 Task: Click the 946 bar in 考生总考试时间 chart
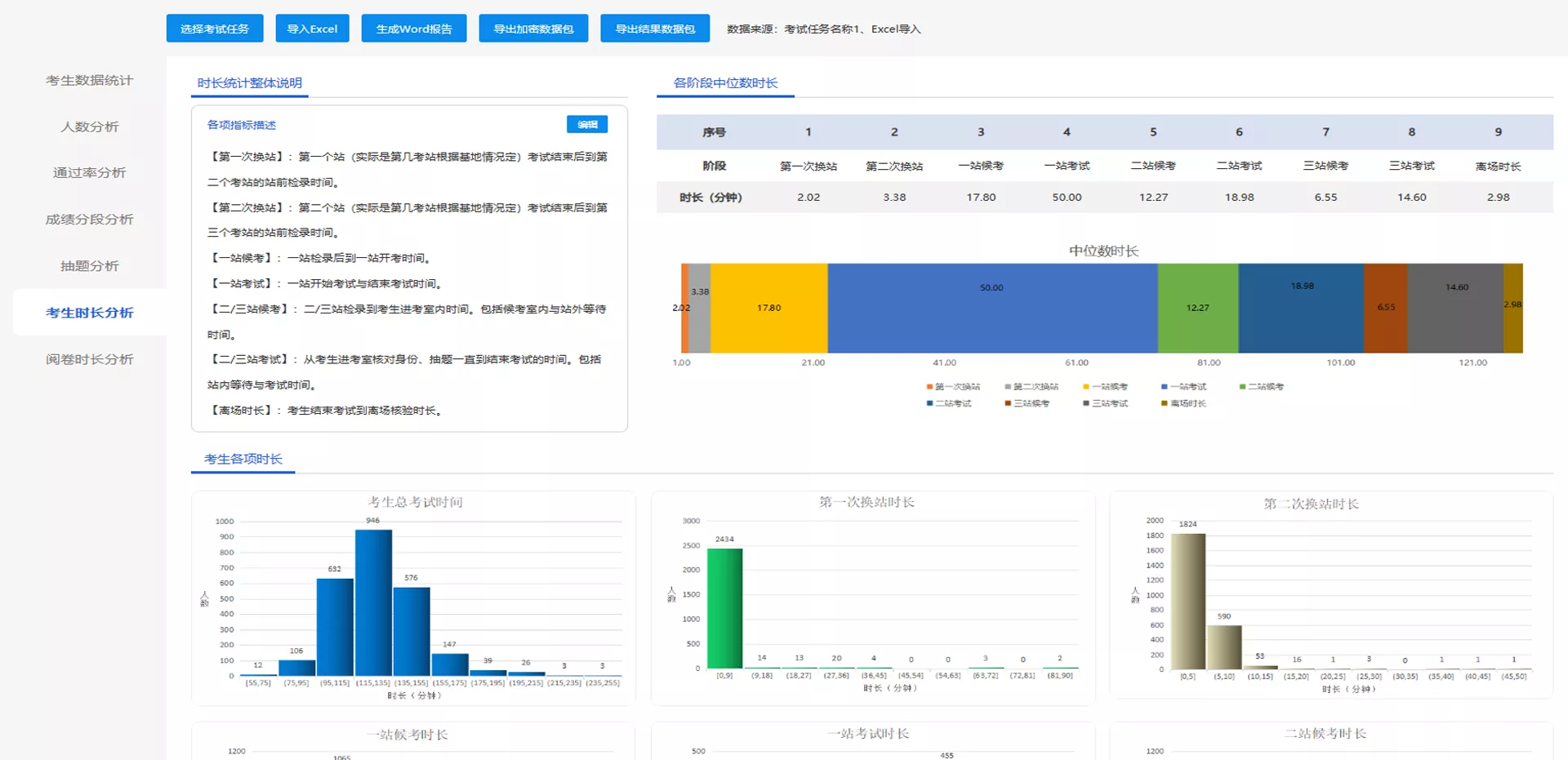coord(373,602)
